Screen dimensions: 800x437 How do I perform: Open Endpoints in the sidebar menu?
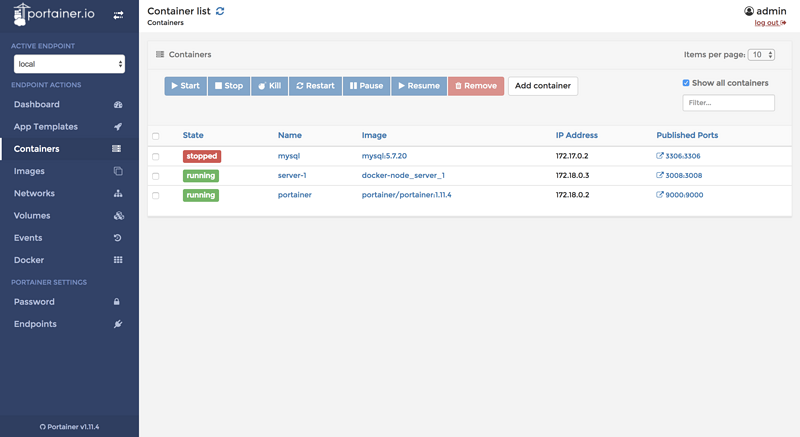point(35,324)
